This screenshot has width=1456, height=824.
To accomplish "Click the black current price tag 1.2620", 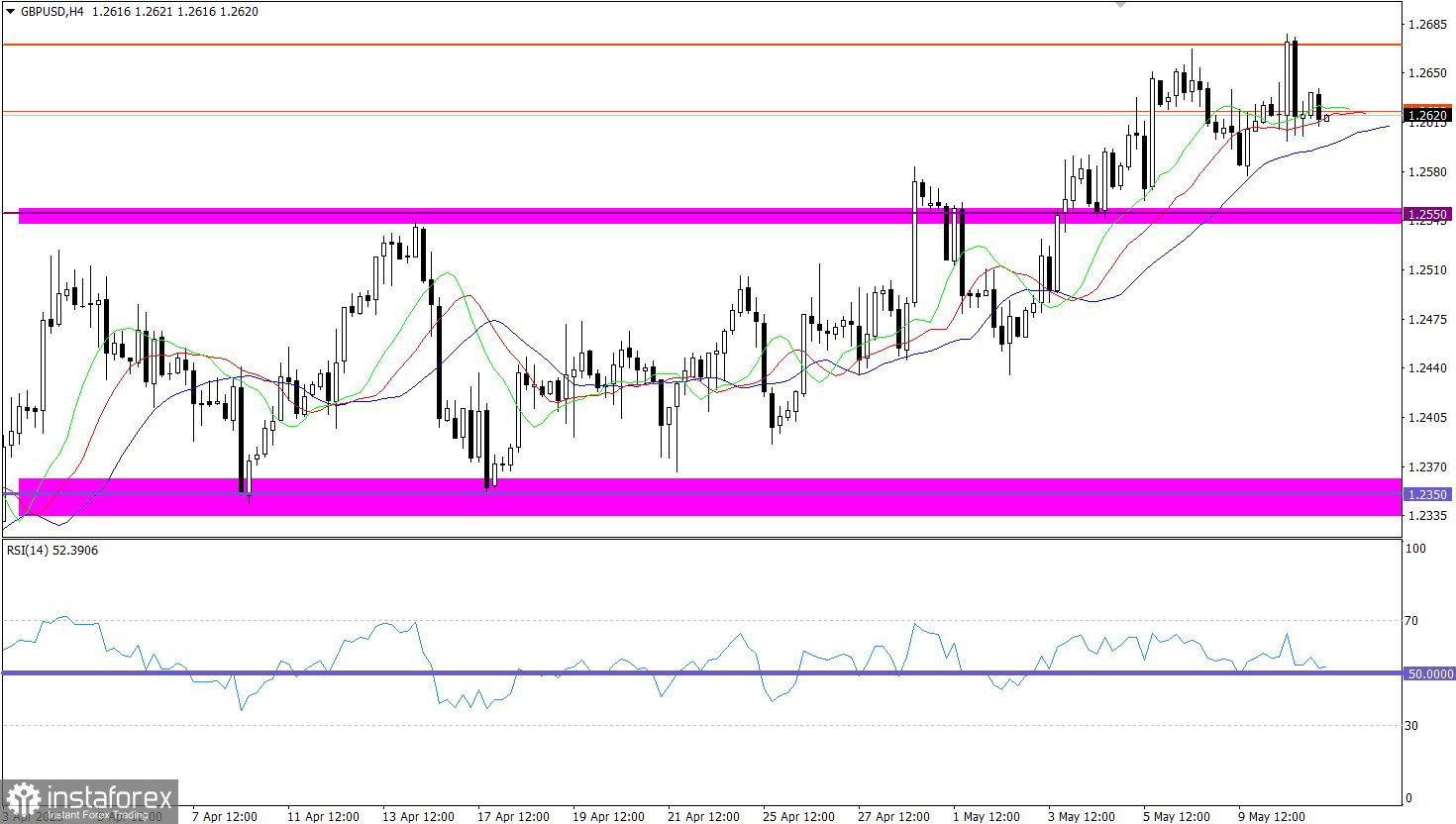I will 1428,116.
